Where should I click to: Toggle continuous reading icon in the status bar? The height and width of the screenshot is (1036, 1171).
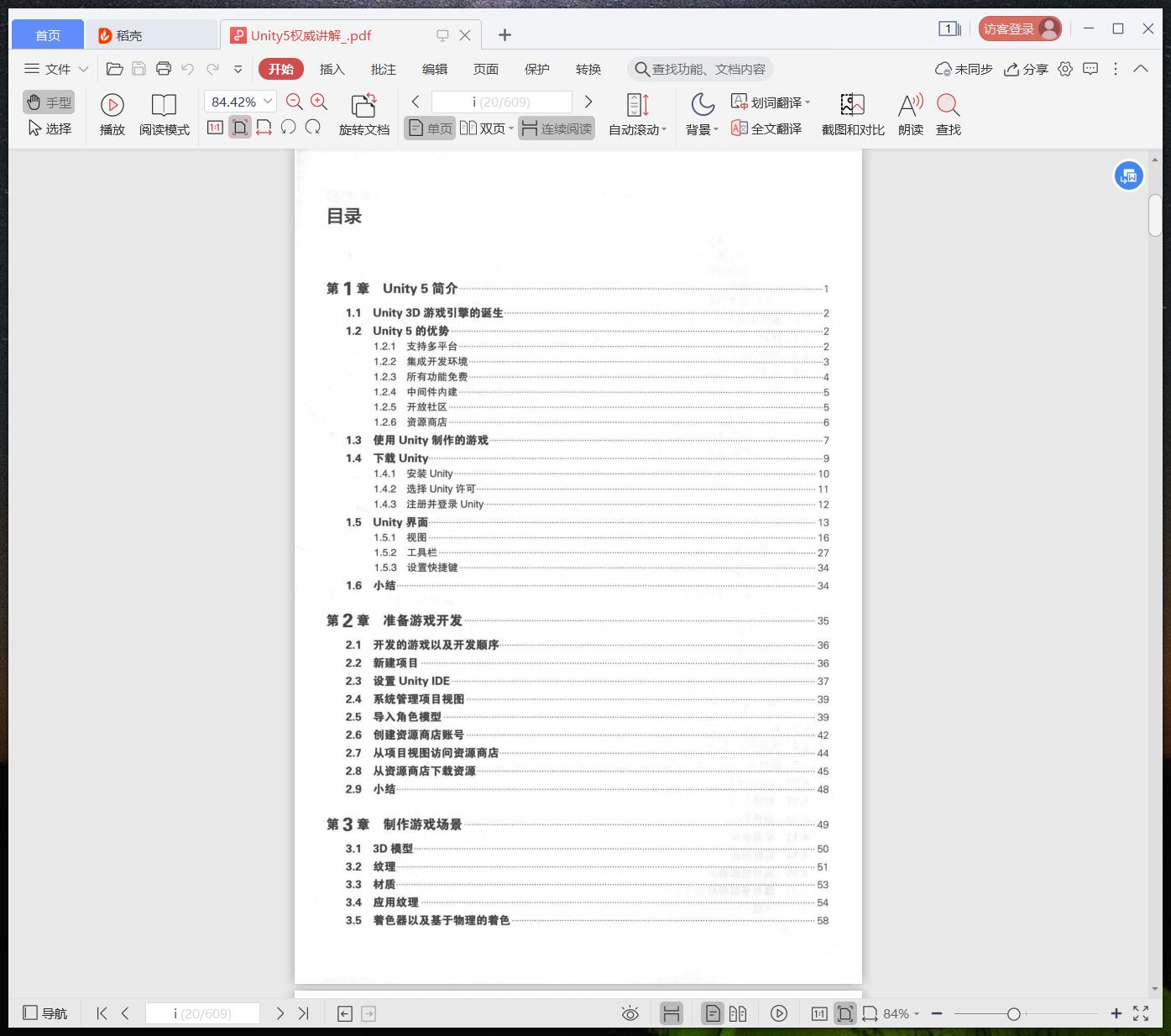click(671, 1013)
